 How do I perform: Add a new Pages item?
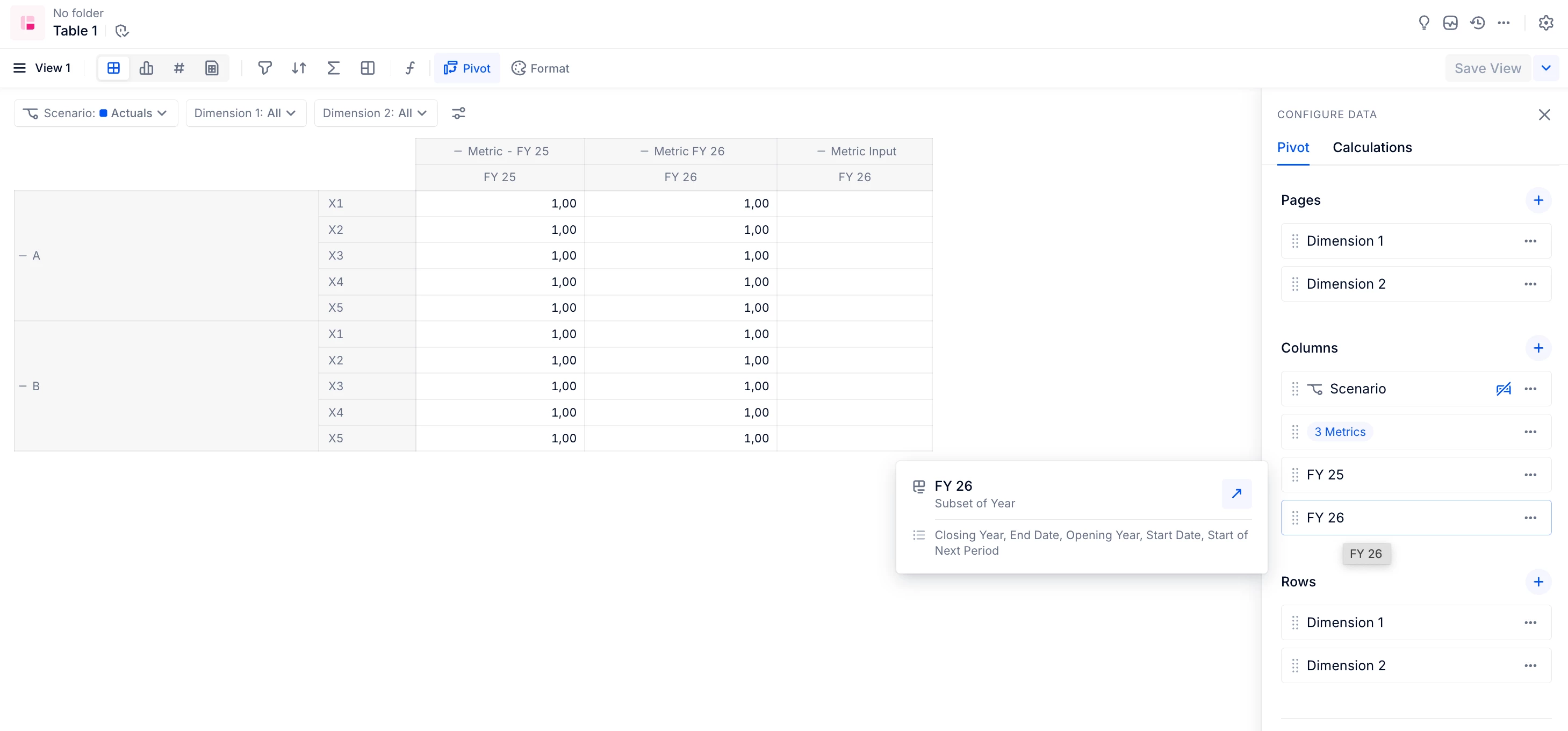(x=1538, y=200)
